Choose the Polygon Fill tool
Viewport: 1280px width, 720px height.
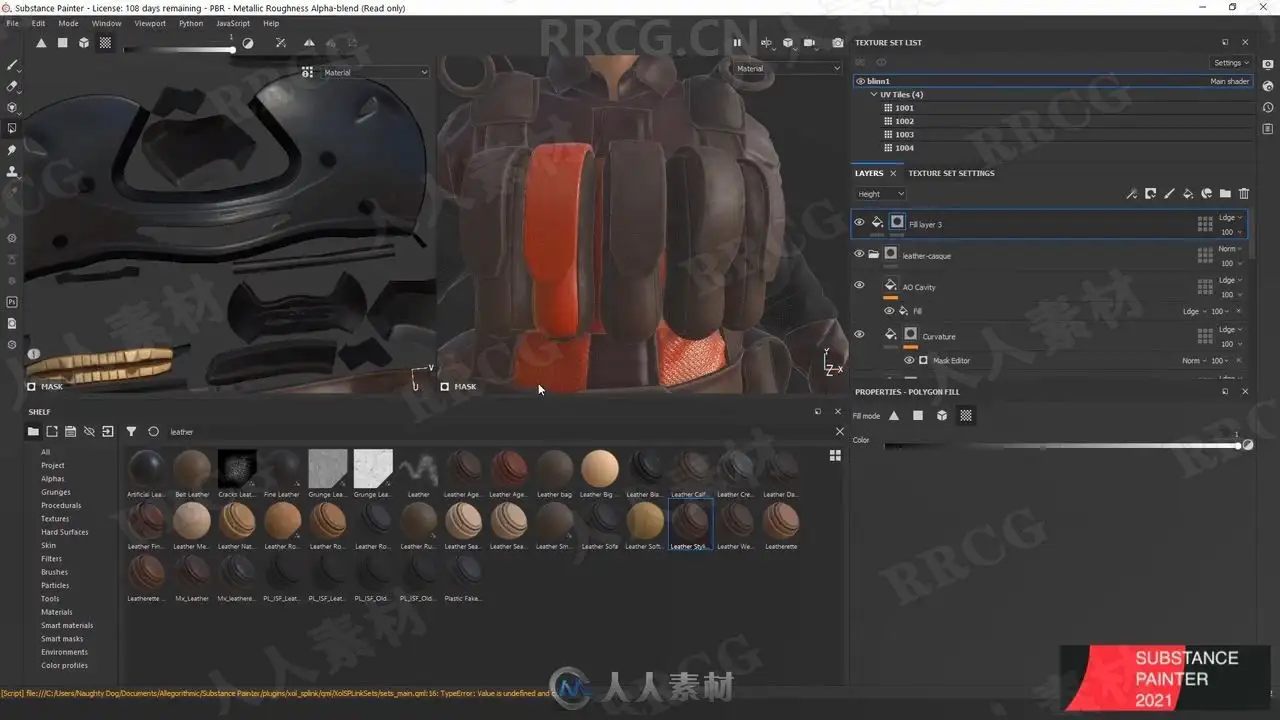click(x=12, y=129)
